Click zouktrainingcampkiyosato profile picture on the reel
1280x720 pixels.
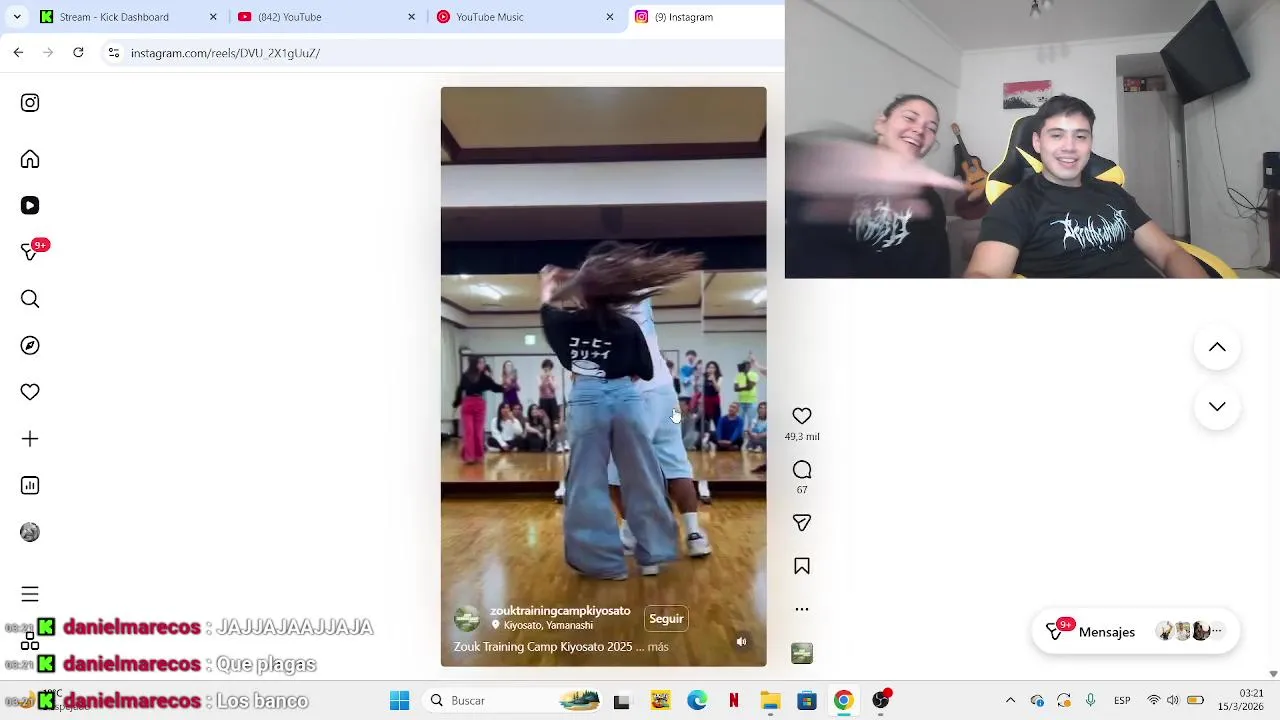coord(467,619)
